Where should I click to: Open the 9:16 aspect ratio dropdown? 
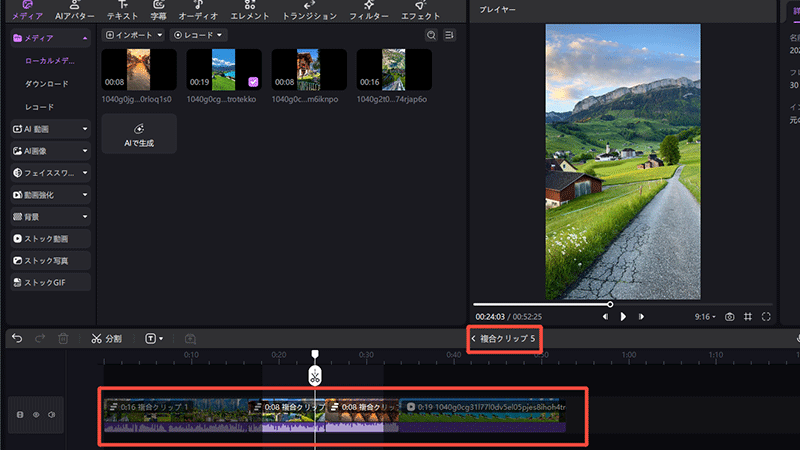[x=705, y=316]
